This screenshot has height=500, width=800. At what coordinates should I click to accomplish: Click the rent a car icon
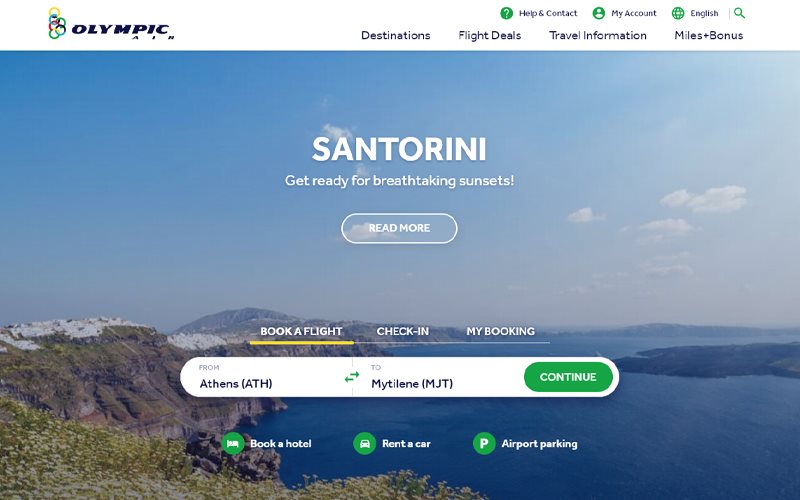coord(365,443)
